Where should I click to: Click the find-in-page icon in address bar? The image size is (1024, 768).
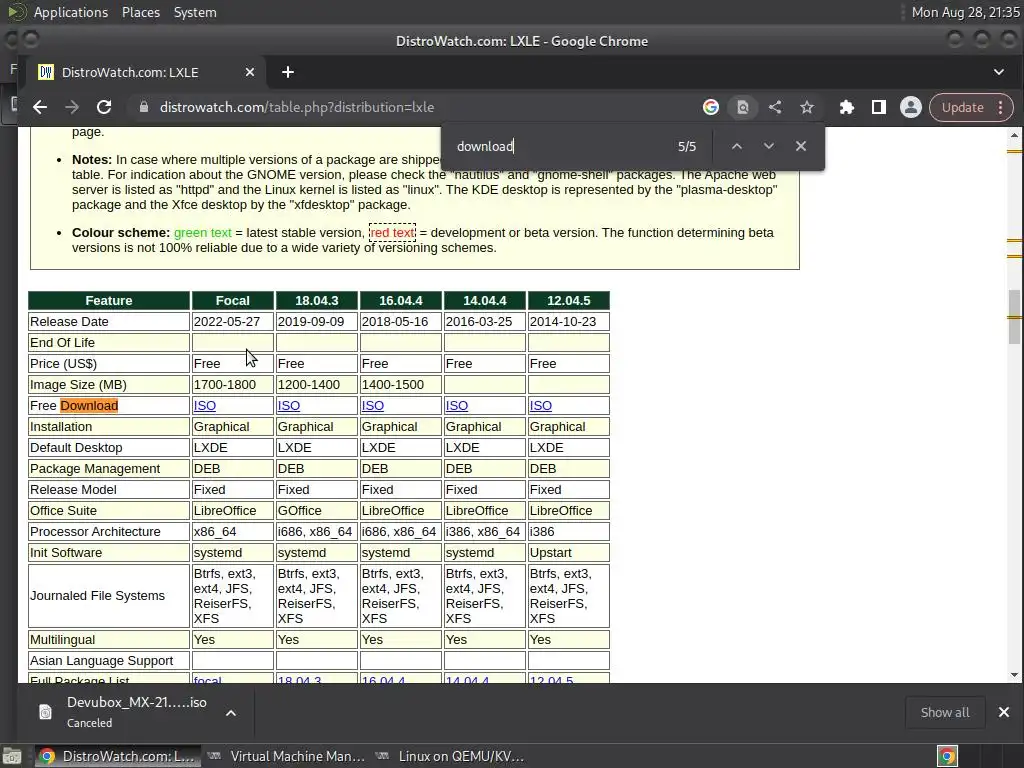click(743, 107)
